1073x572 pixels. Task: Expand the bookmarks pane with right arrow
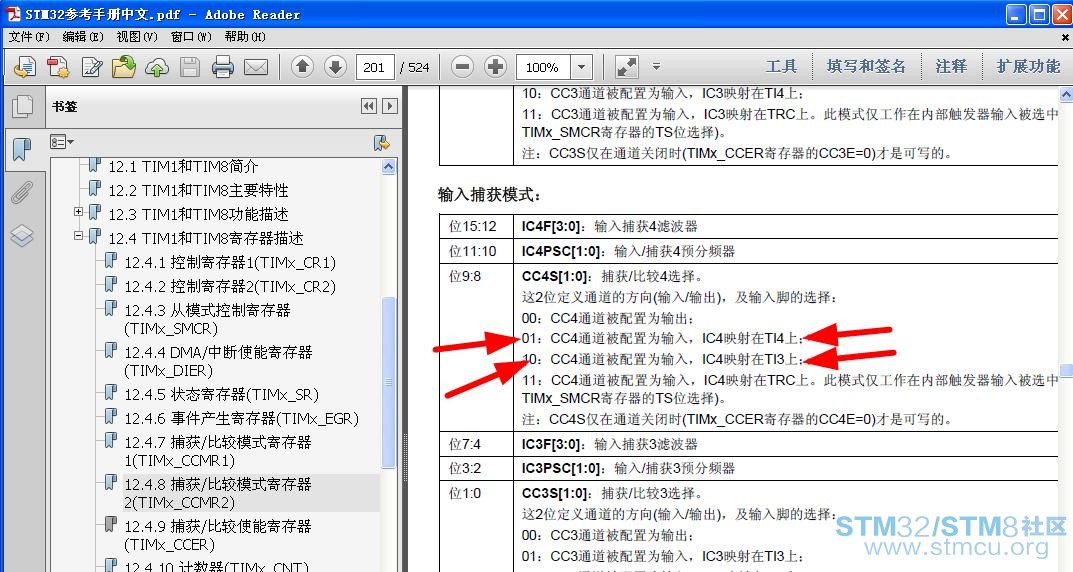pyautogui.click(x=389, y=106)
